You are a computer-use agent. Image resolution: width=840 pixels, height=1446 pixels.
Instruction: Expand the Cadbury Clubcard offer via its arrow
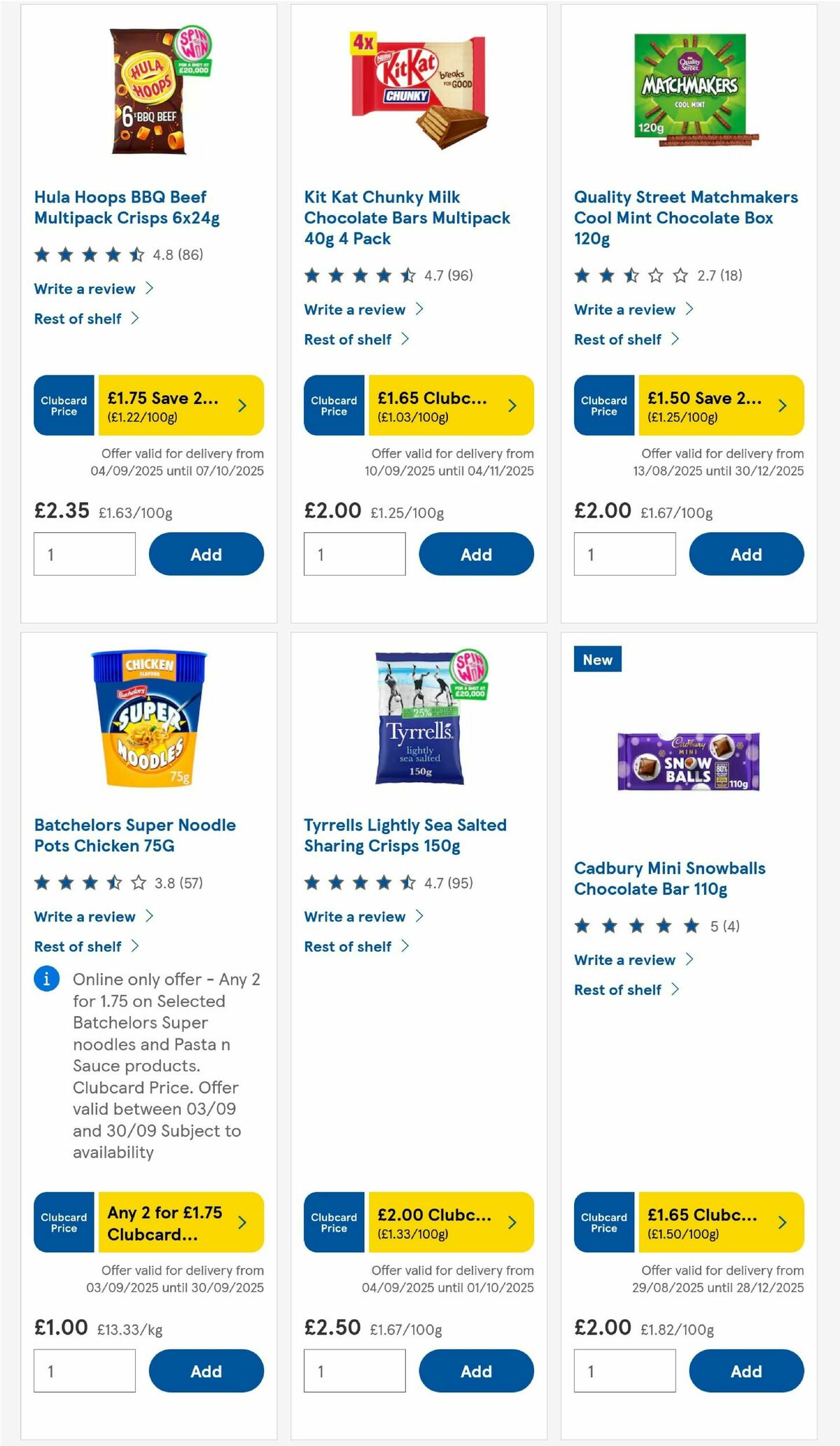[x=782, y=1223]
